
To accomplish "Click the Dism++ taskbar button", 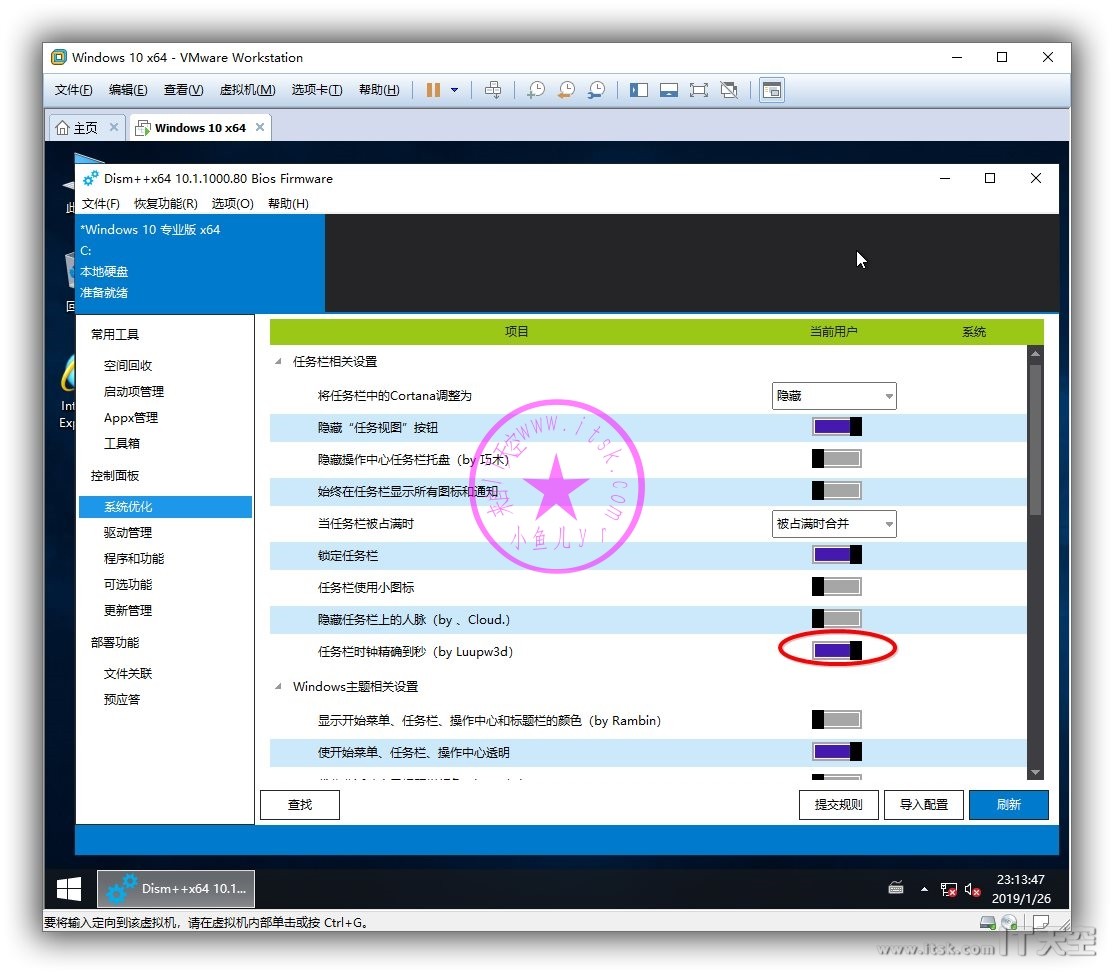I will point(175,889).
